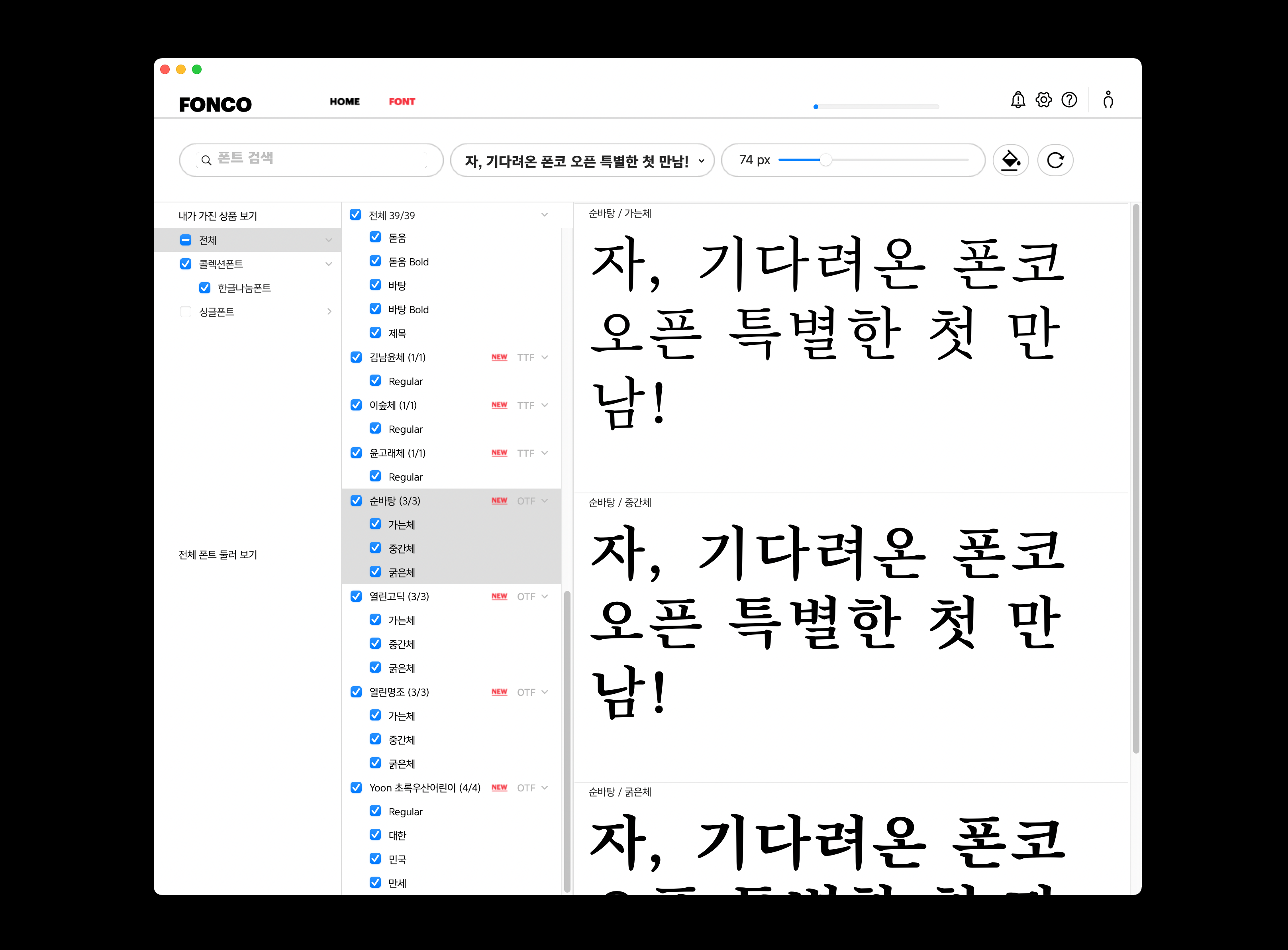Switch to the HOME tab
This screenshot has height=950, width=1288.
[345, 102]
